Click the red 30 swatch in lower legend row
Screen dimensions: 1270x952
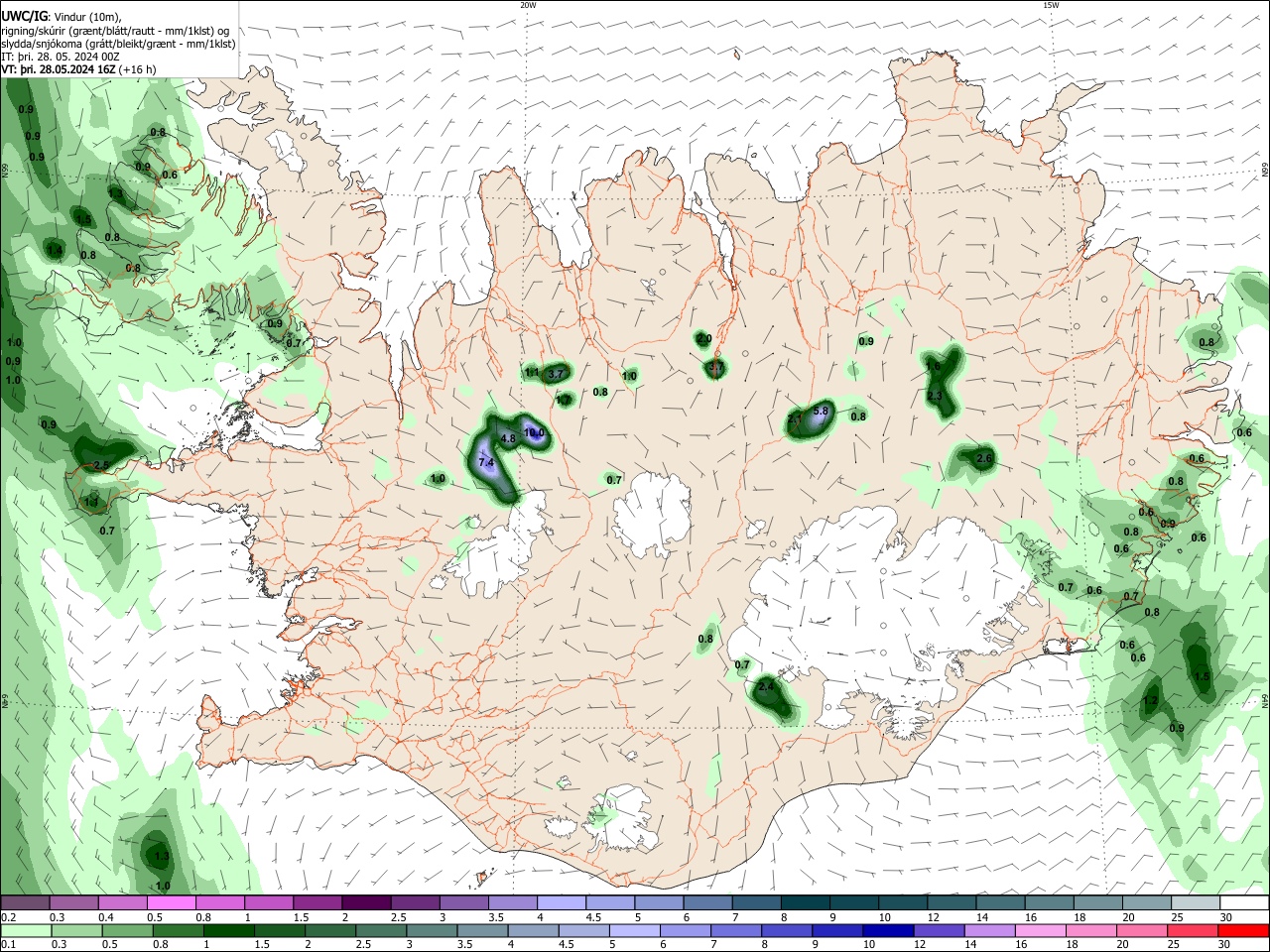(1243, 932)
